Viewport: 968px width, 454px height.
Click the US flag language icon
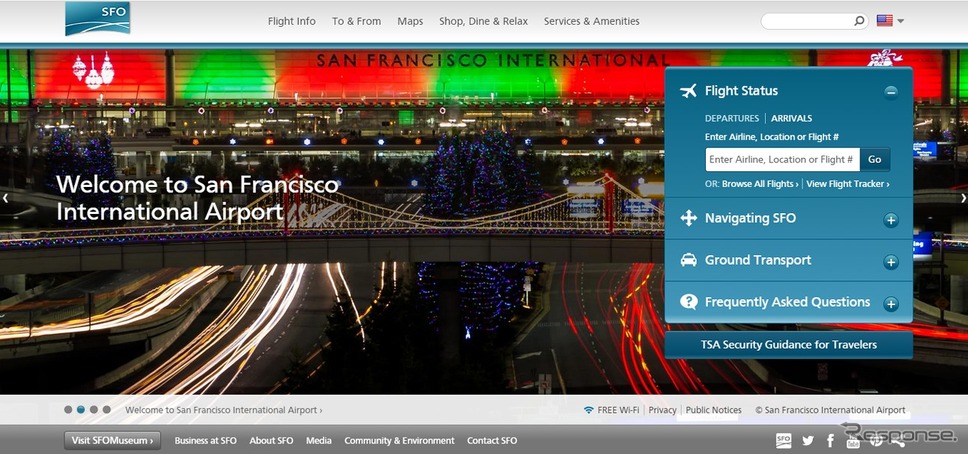pos(885,20)
